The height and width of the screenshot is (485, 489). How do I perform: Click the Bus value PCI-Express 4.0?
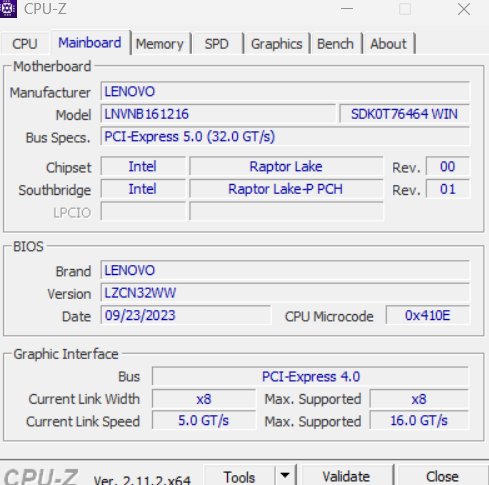[x=310, y=376]
